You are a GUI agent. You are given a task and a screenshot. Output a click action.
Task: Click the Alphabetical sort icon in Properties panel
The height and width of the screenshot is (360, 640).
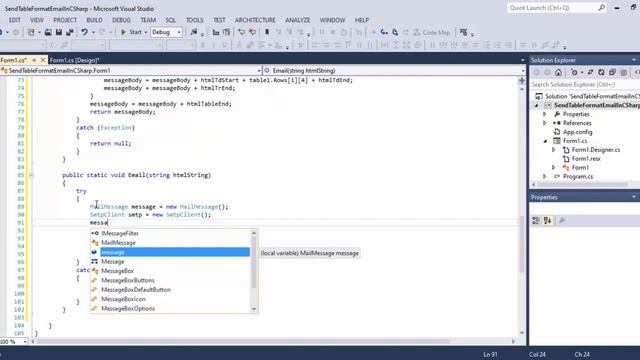[x=547, y=220]
